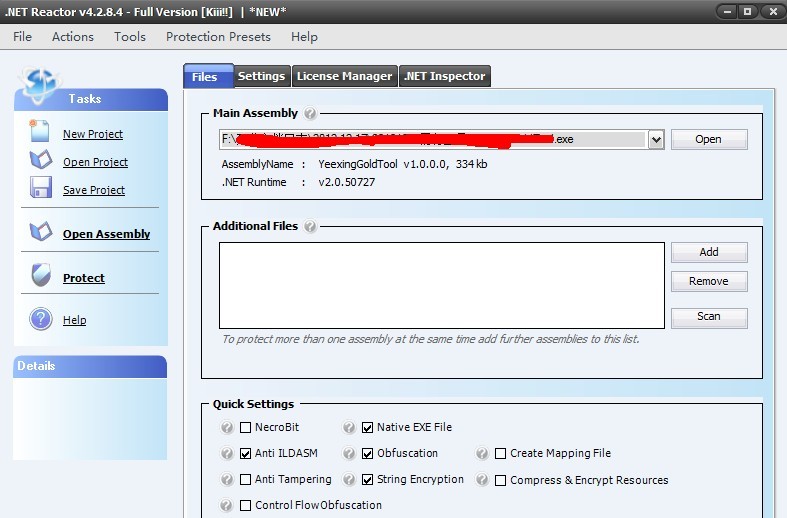This screenshot has width=787, height=518.
Task: Click the Protect shield icon
Action: coord(41,275)
